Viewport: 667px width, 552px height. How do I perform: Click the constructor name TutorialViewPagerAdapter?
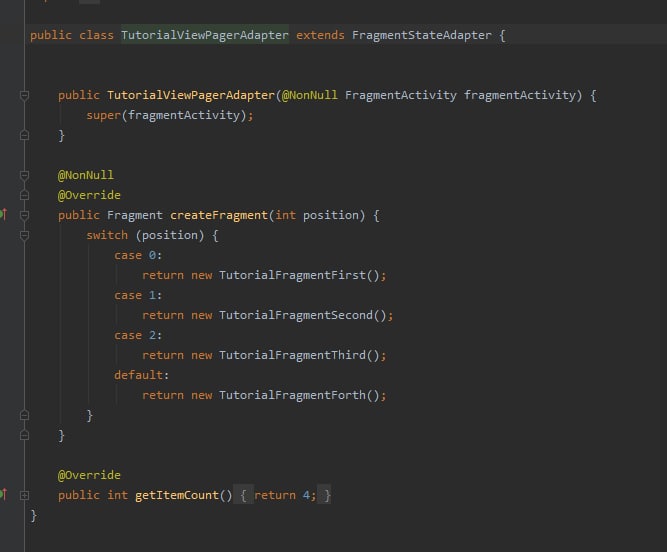(191, 95)
